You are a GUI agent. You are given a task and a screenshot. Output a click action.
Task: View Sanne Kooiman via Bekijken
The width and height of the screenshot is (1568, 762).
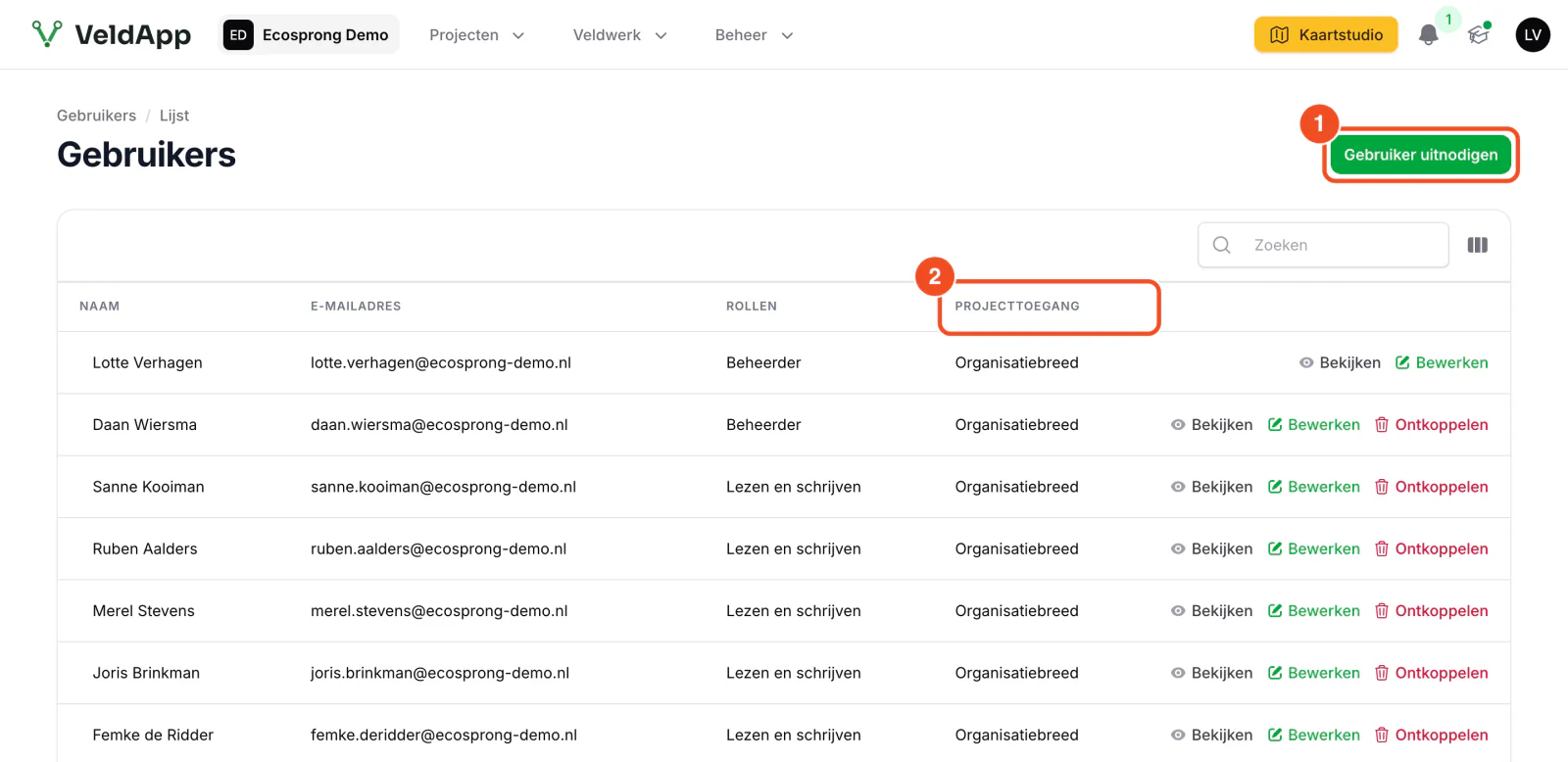coord(1211,487)
